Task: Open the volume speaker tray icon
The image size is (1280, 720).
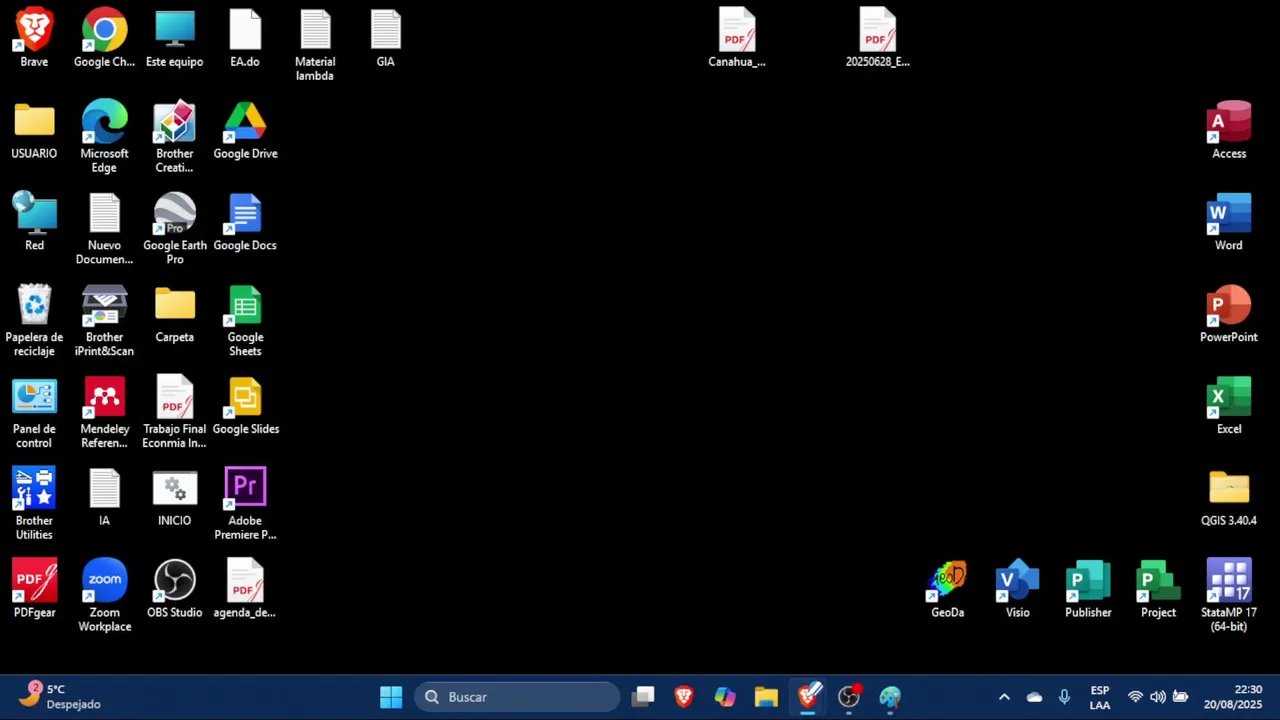Action: pos(1158,697)
